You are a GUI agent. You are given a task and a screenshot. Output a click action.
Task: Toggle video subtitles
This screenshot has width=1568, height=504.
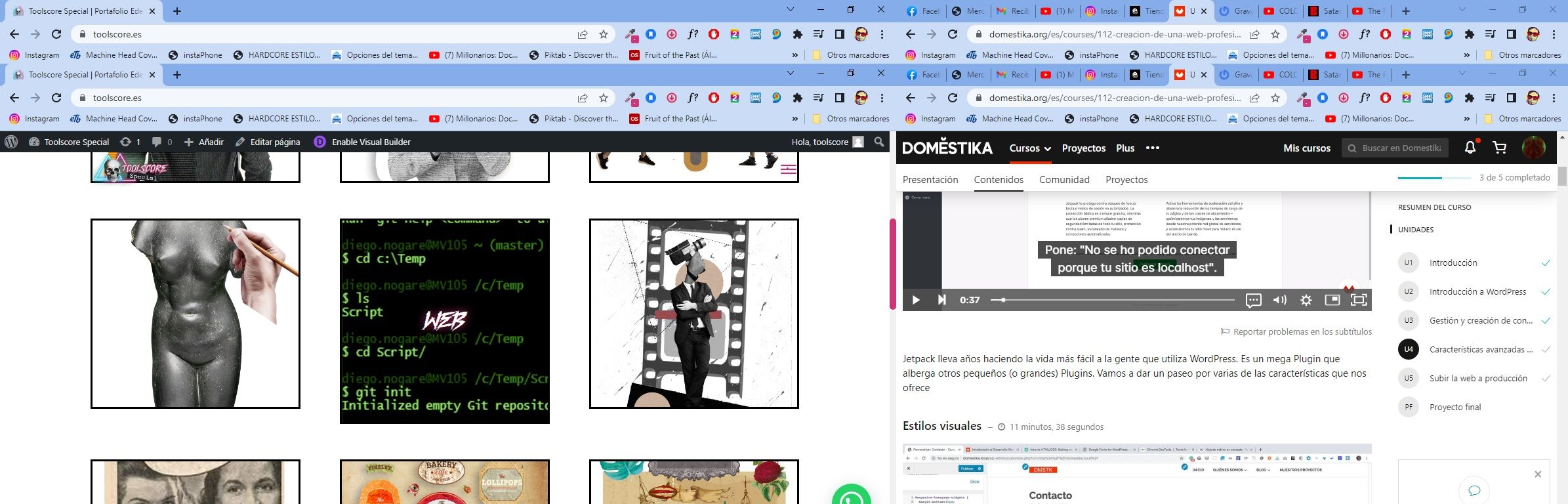pos(1253,300)
